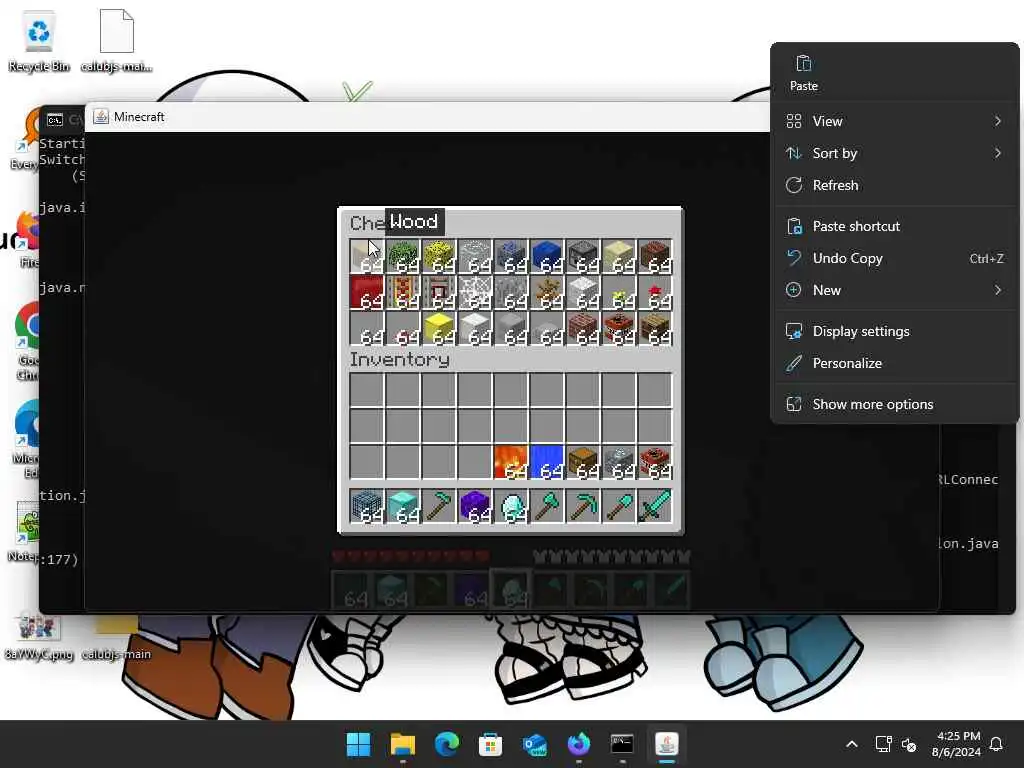Viewport: 1024px width, 768px height.
Task: Choose the diamond shovel in hotbar
Action: [x=618, y=507]
